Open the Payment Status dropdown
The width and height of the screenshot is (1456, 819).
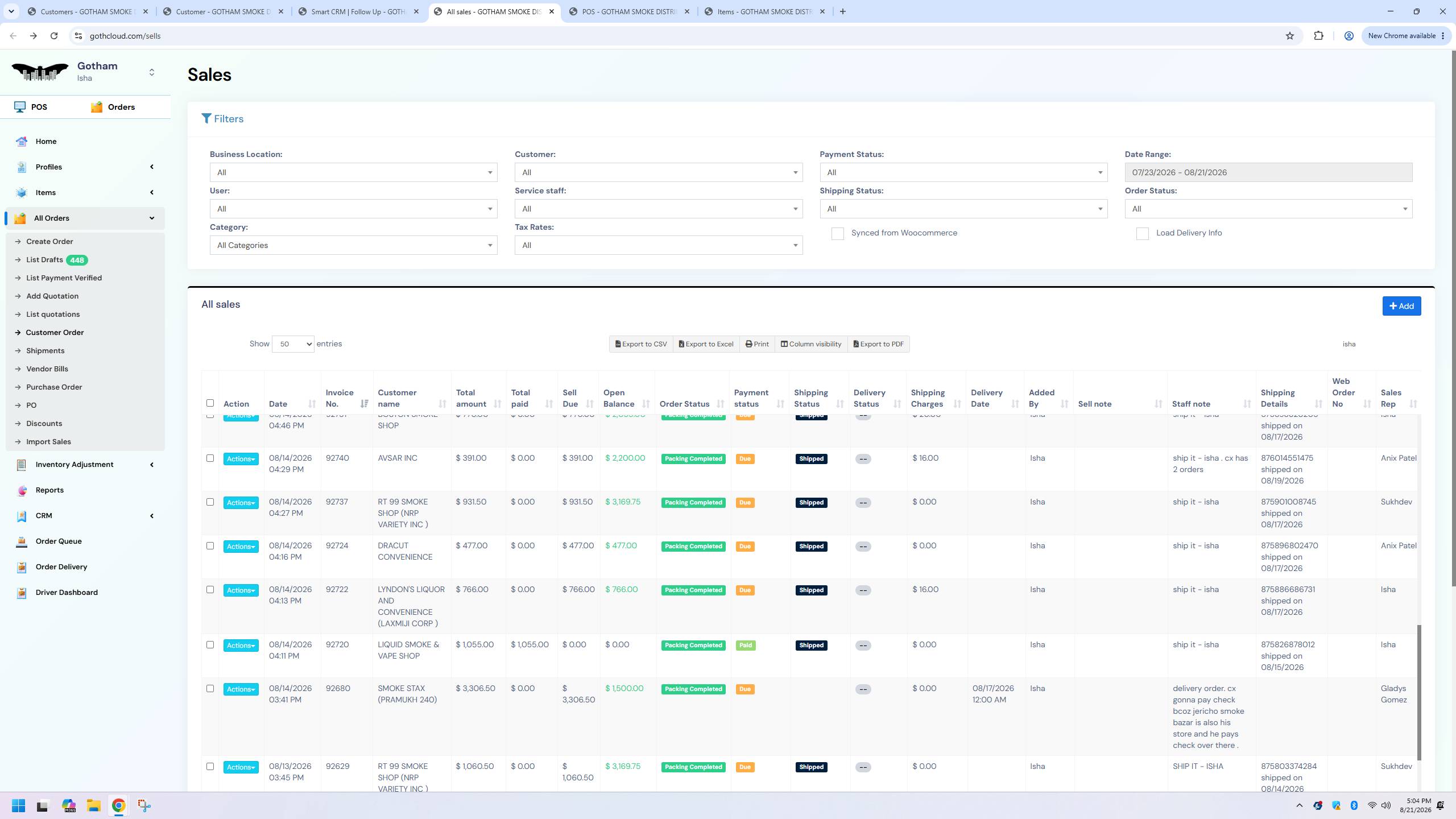(x=963, y=172)
